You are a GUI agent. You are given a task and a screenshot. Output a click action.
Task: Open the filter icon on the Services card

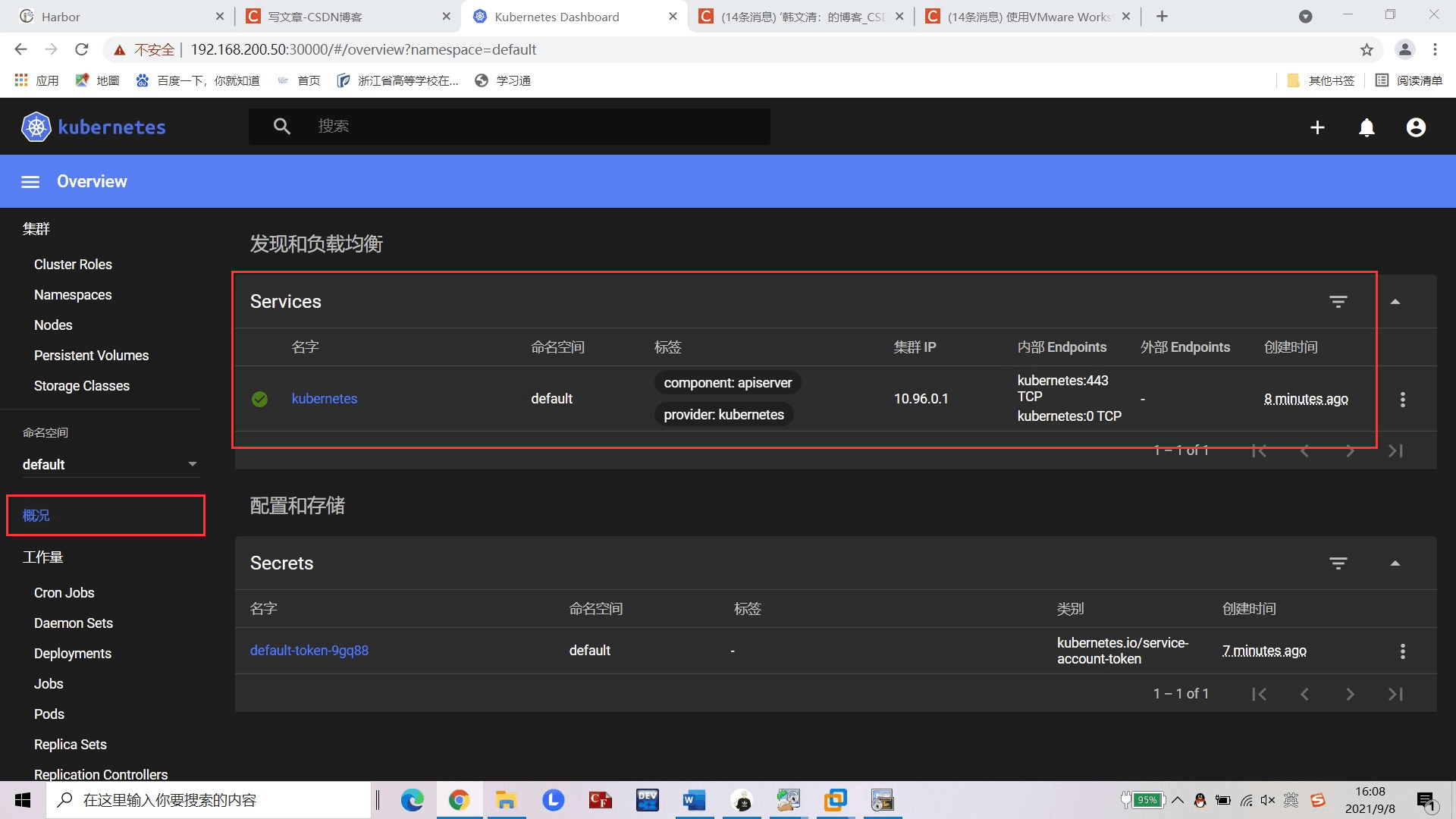point(1338,301)
